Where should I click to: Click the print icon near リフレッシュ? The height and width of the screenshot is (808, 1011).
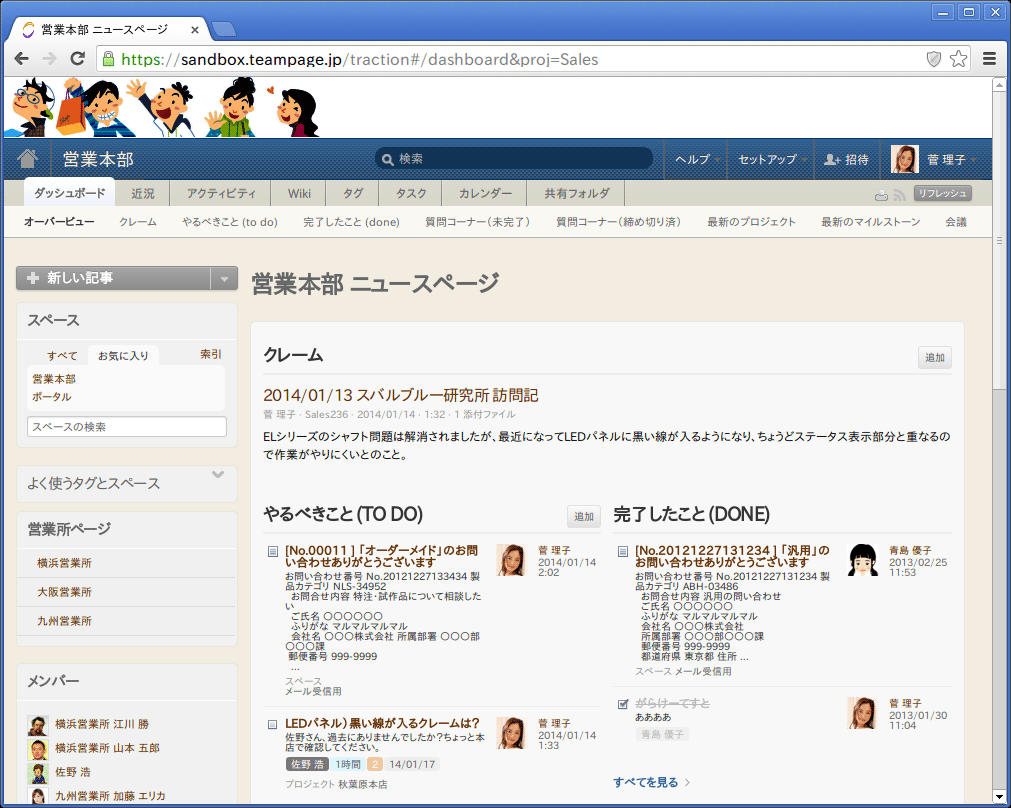[881, 195]
